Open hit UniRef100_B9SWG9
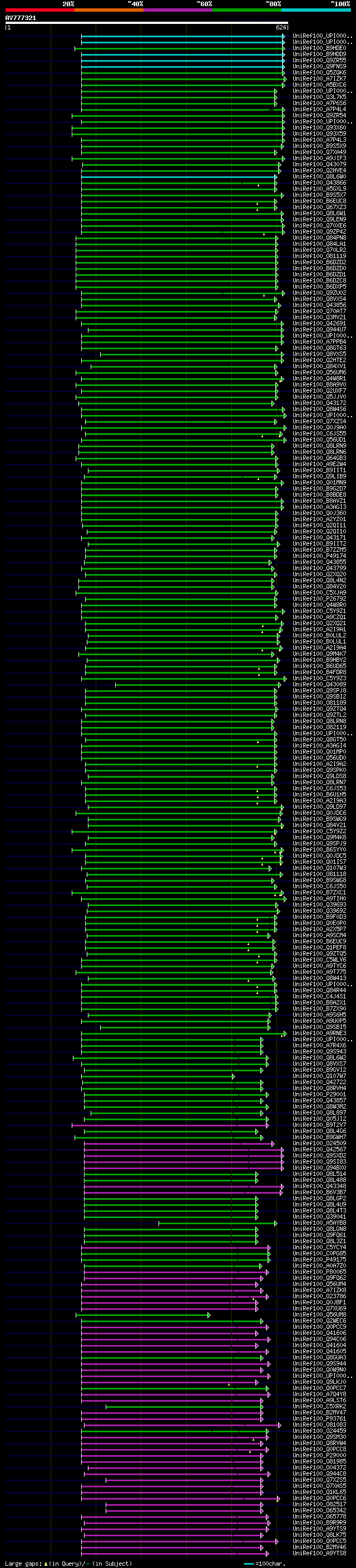The image size is (356, 1568). pos(319,819)
